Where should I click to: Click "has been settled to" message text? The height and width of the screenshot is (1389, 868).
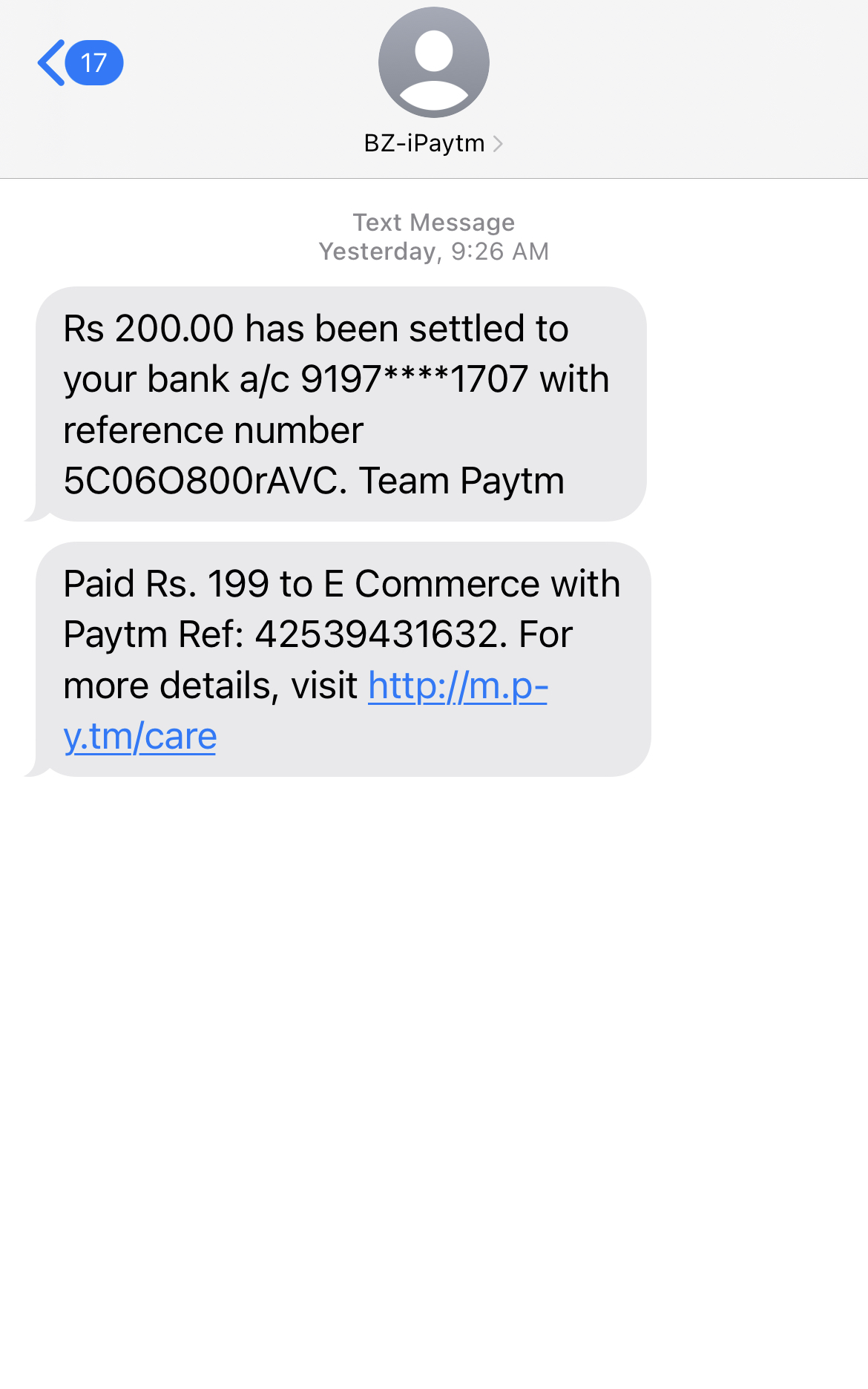pyautogui.click(x=407, y=329)
